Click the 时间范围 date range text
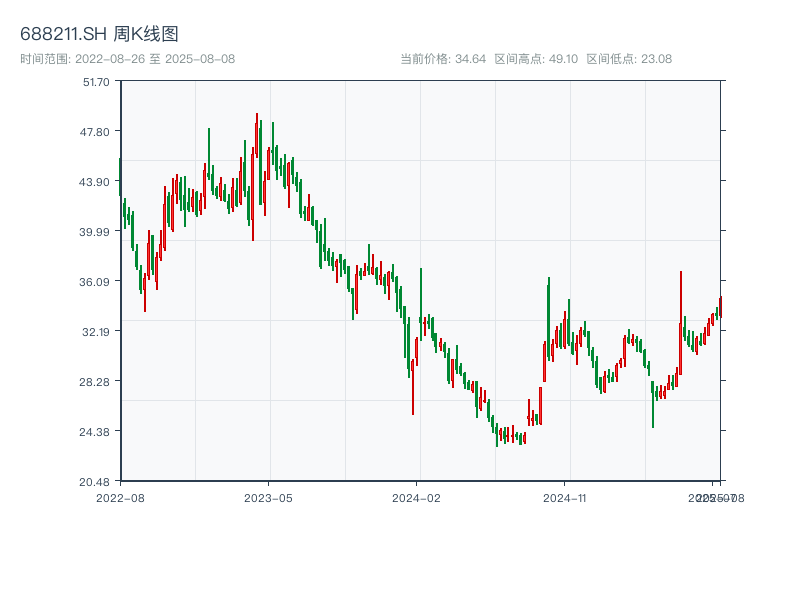The height and width of the screenshot is (600, 800). click(x=127, y=59)
